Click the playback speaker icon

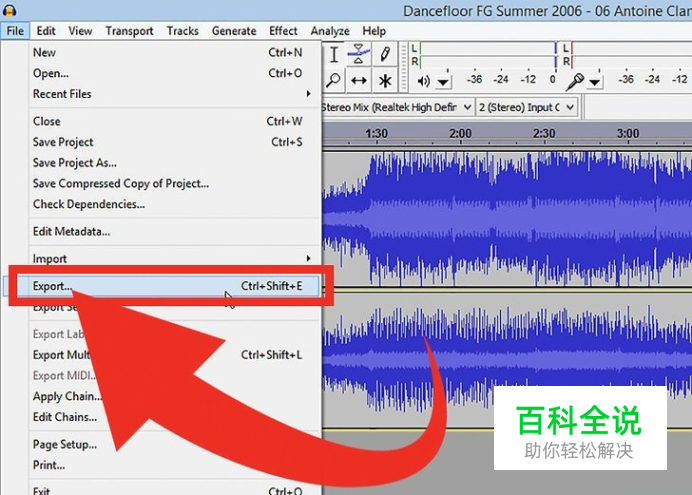[423, 81]
